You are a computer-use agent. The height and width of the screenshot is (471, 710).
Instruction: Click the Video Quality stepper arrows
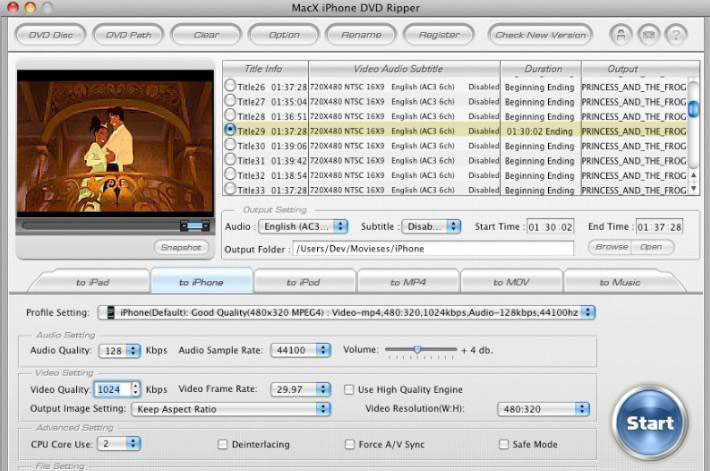tap(135, 389)
